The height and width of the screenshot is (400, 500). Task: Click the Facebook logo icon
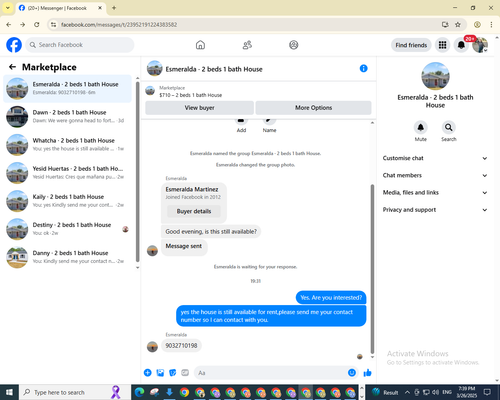14,45
